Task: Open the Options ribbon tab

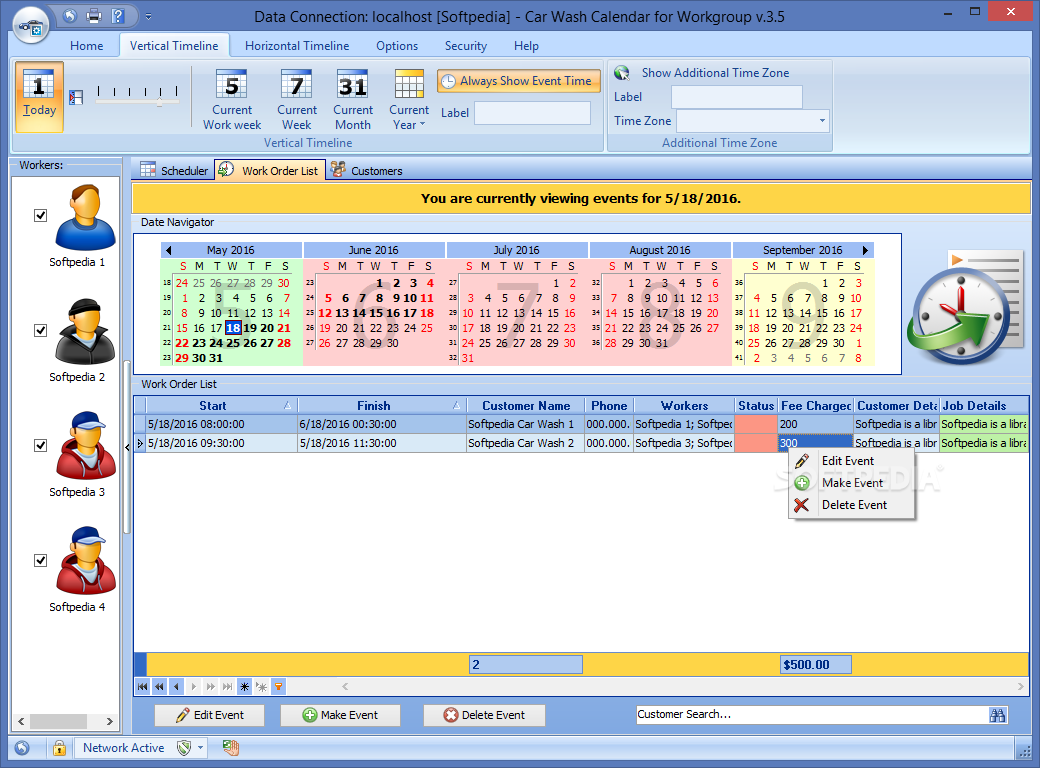Action: coord(397,46)
